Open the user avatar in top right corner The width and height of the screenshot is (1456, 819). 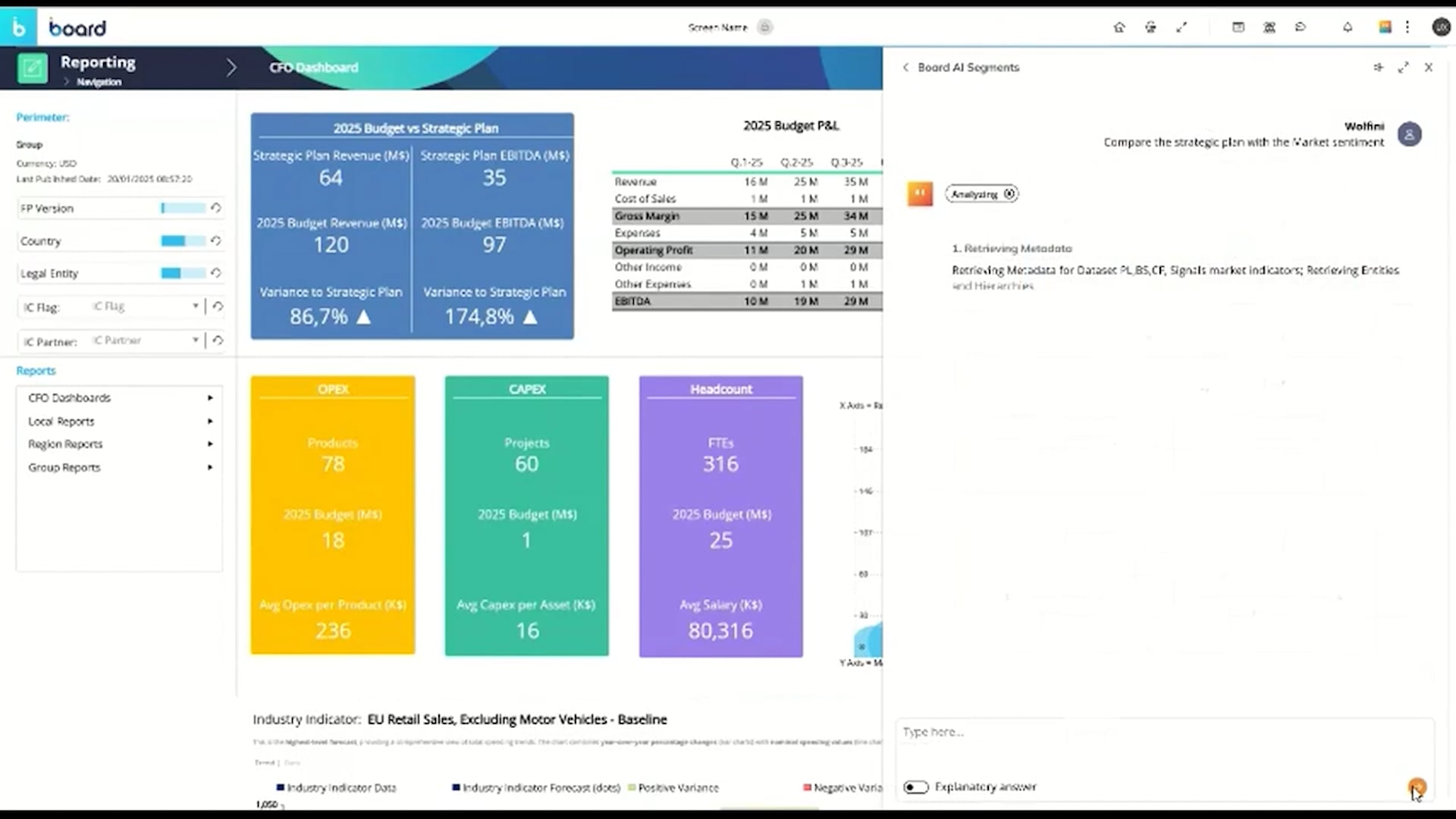pos(1441,27)
